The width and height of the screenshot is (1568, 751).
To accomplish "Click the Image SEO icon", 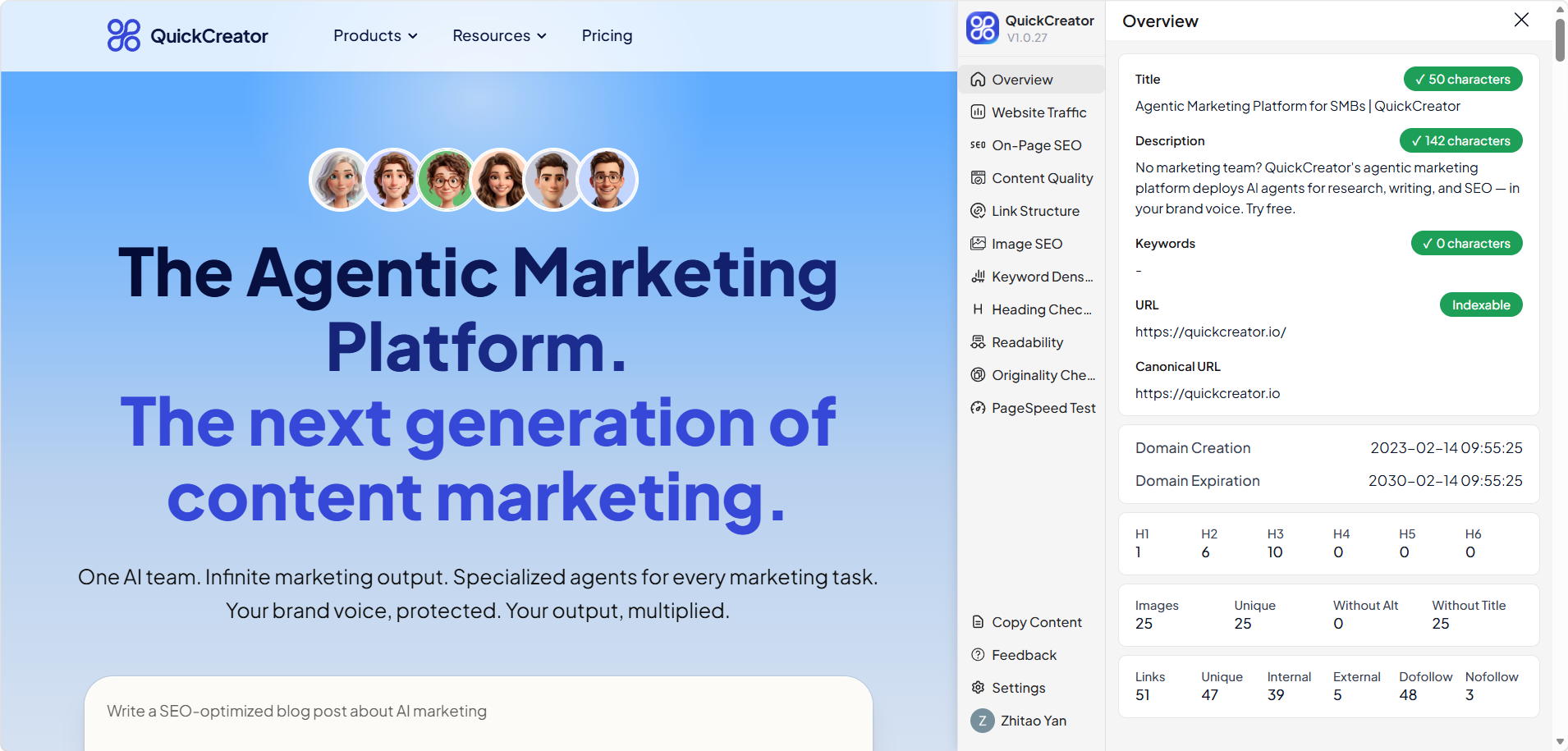I will pyautogui.click(x=978, y=244).
